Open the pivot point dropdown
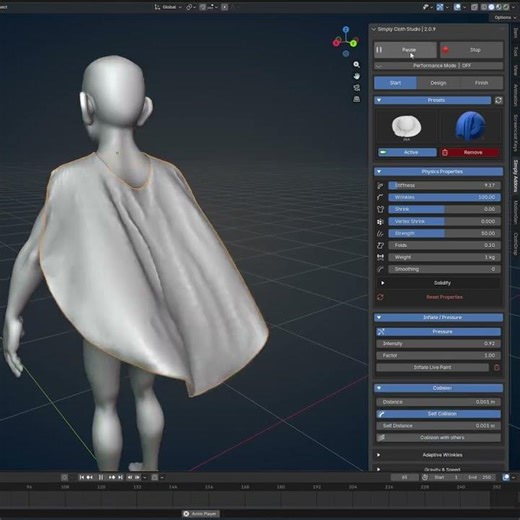The height and width of the screenshot is (520, 520). 191,7
